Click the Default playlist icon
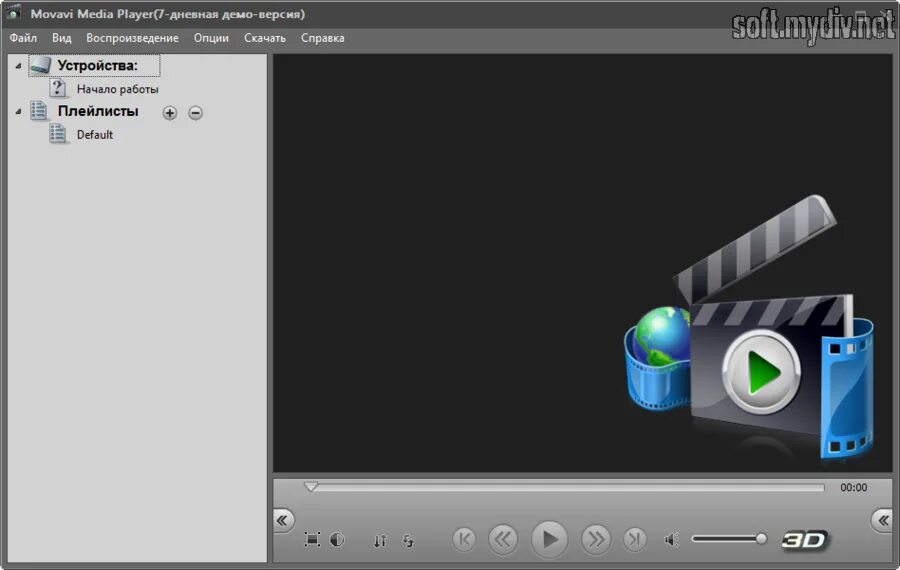900x570 pixels. 57,134
